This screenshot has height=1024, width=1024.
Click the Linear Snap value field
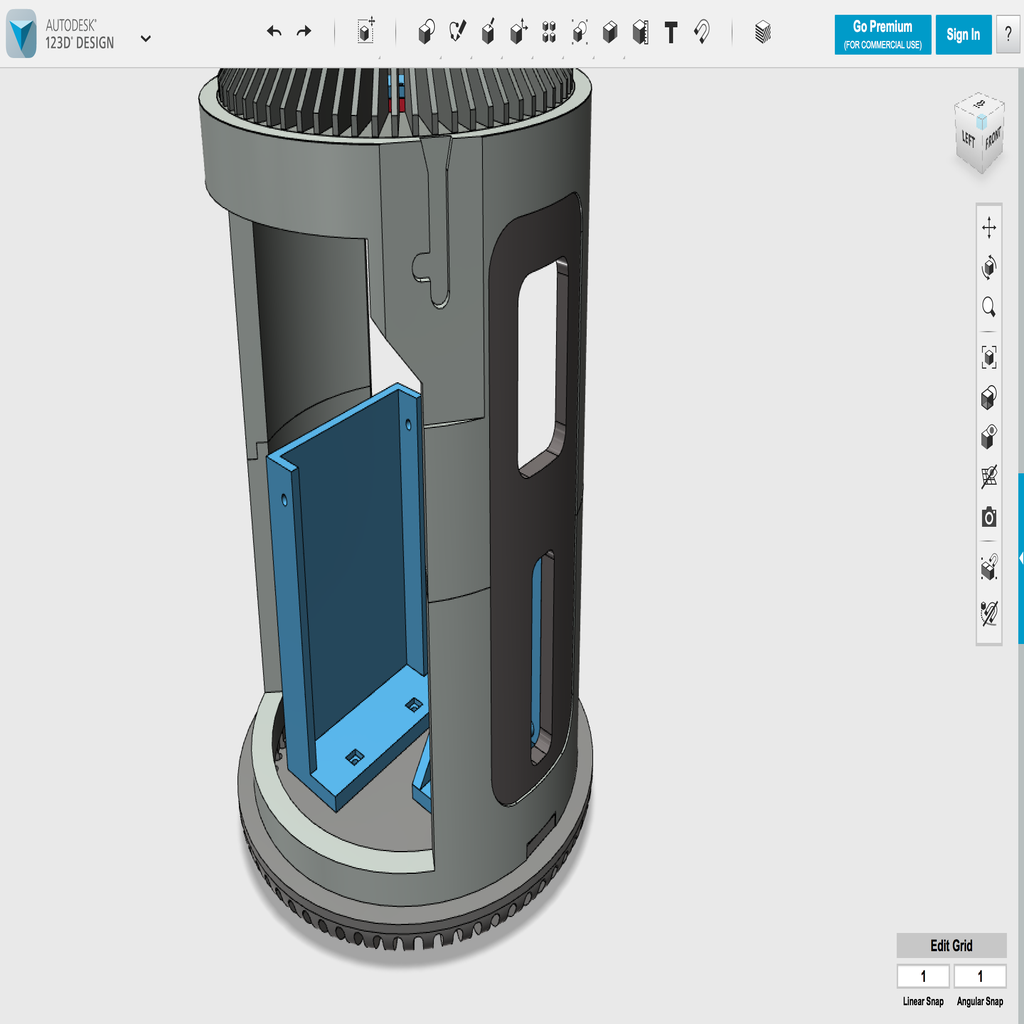tap(922, 976)
